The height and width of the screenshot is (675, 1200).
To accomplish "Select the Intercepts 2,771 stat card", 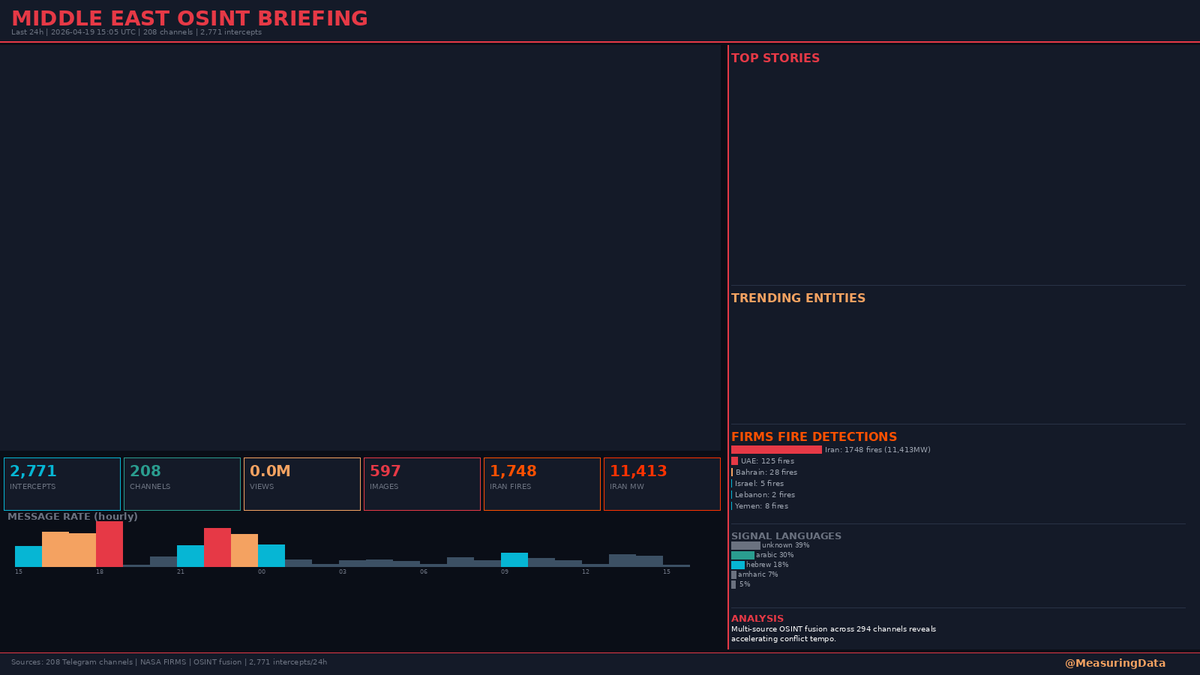I will [x=62, y=484].
